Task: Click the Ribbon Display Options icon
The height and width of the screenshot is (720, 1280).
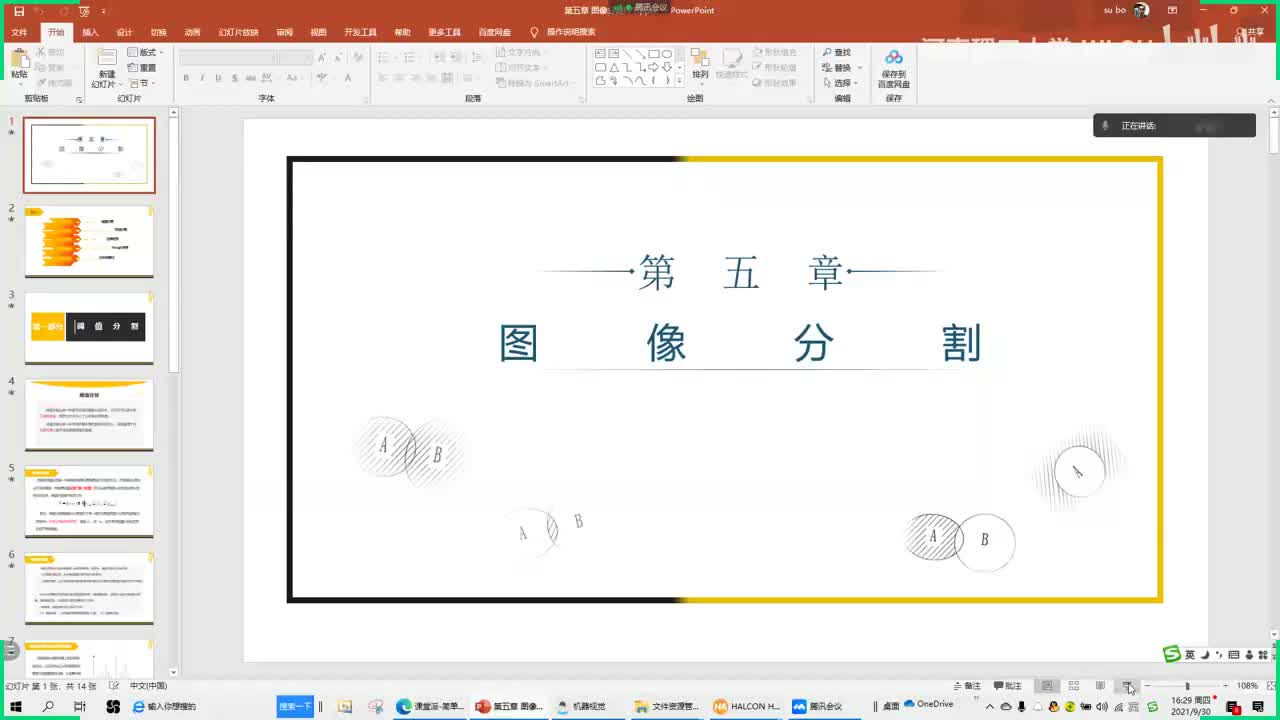Action: (x=1172, y=10)
